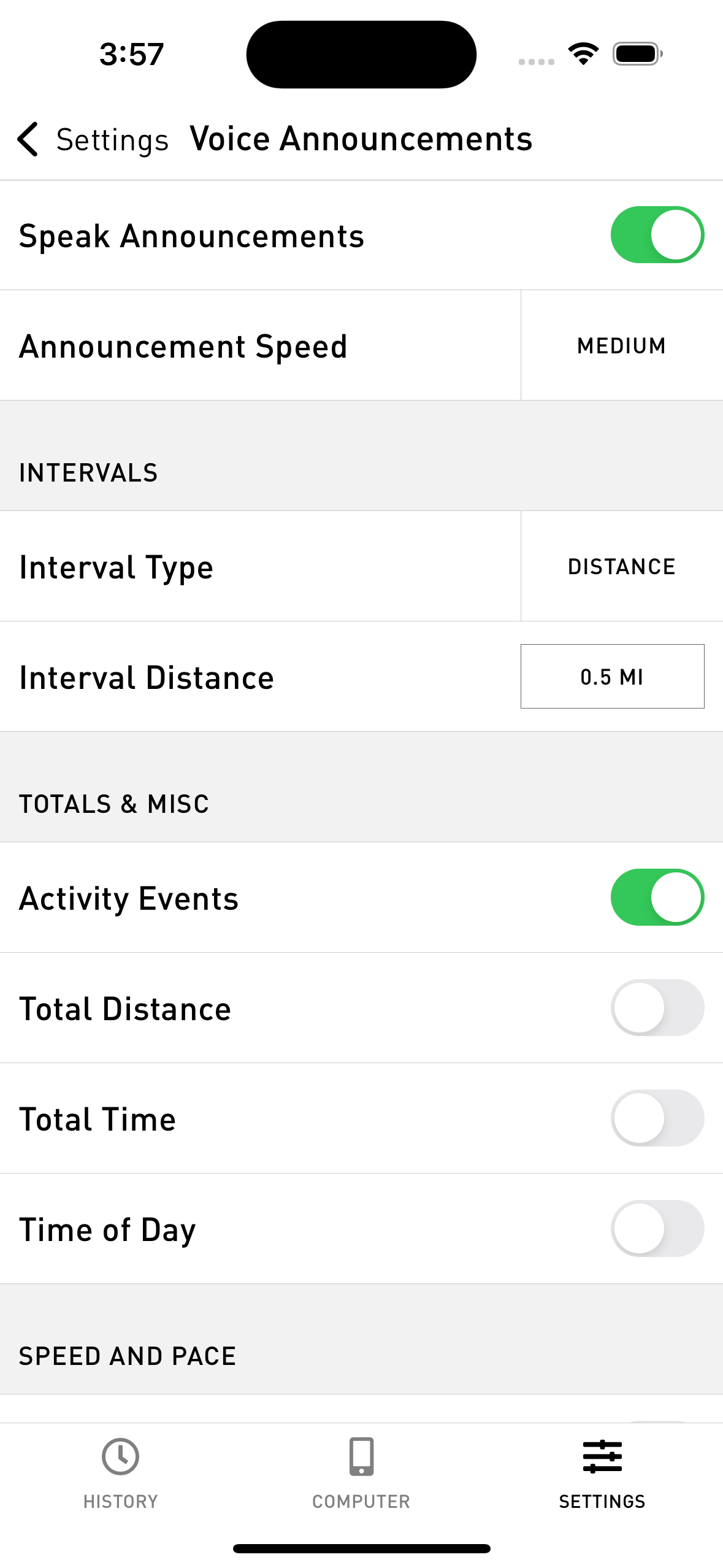Tap the SETTINGS tab label
Viewport: 723px width, 1568px height.
602,1501
